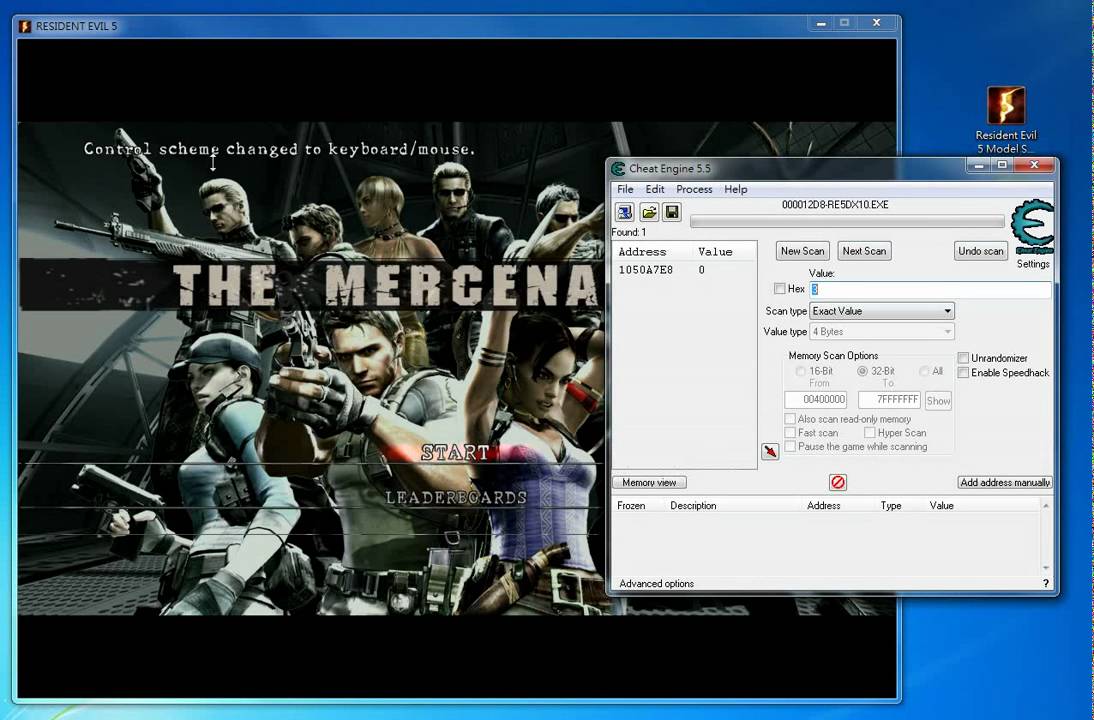This screenshot has width=1094, height=720.
Task: Click process name 000012D8-RE5DX10.EXE label
Action: pyautogui.click(x=834, y=204)
